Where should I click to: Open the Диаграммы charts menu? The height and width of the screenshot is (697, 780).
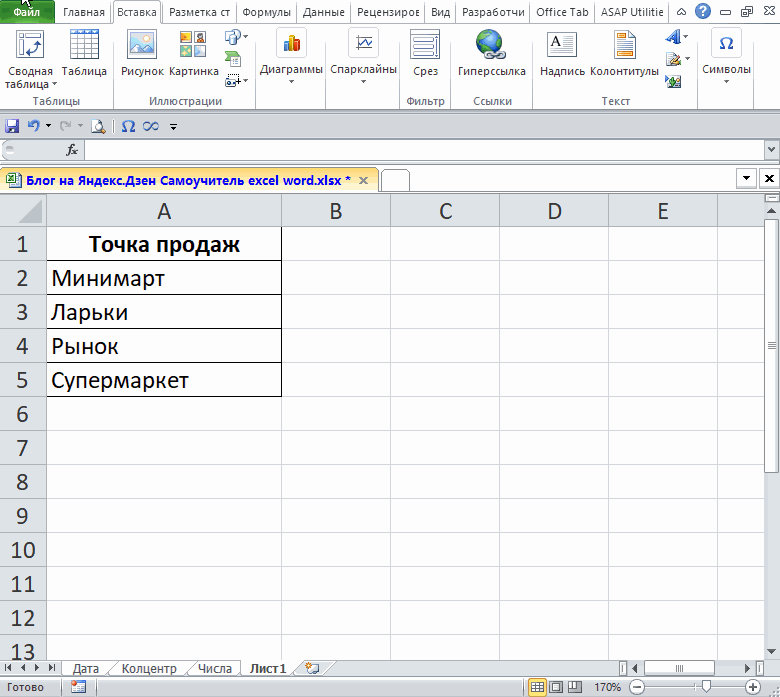point(291,56)
